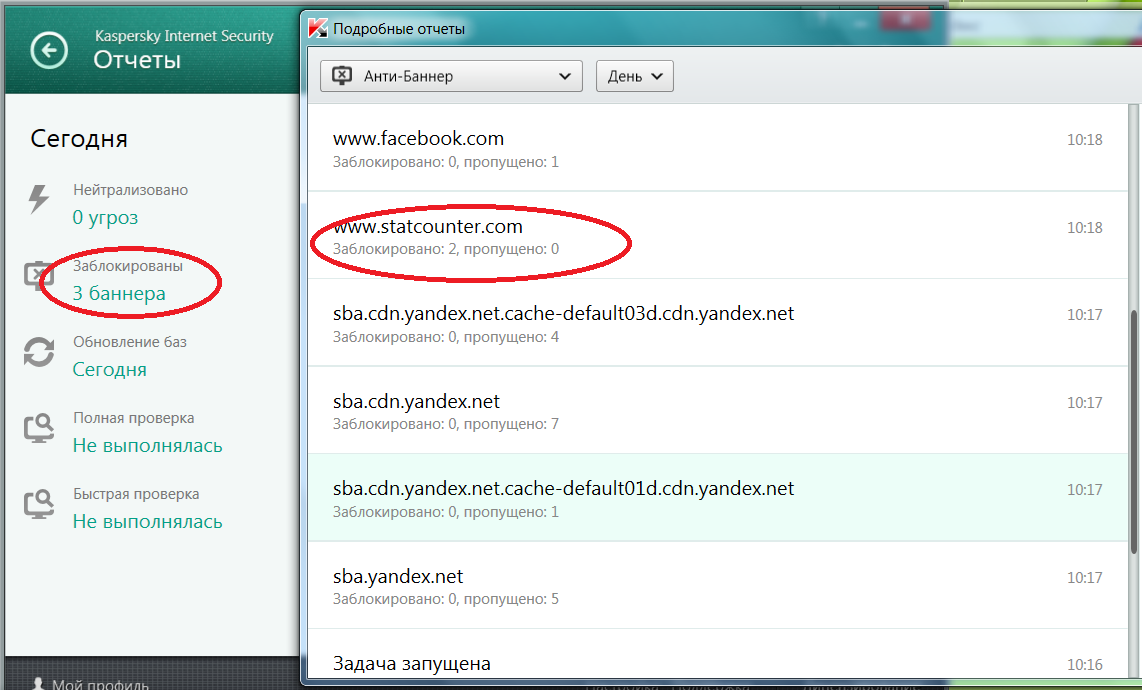Click the 'Сегодня' database update link
1142x690 pixels.
tap(109, 369)
